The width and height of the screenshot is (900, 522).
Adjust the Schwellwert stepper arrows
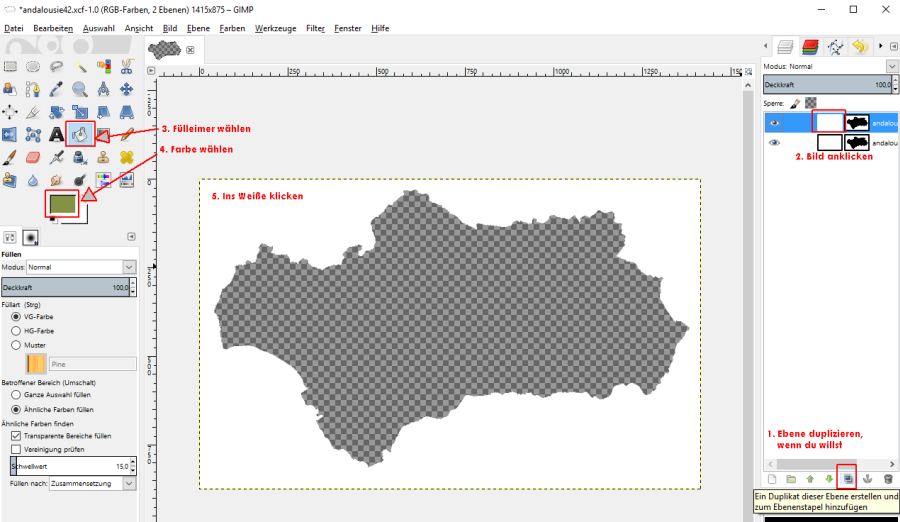point(133,466)
